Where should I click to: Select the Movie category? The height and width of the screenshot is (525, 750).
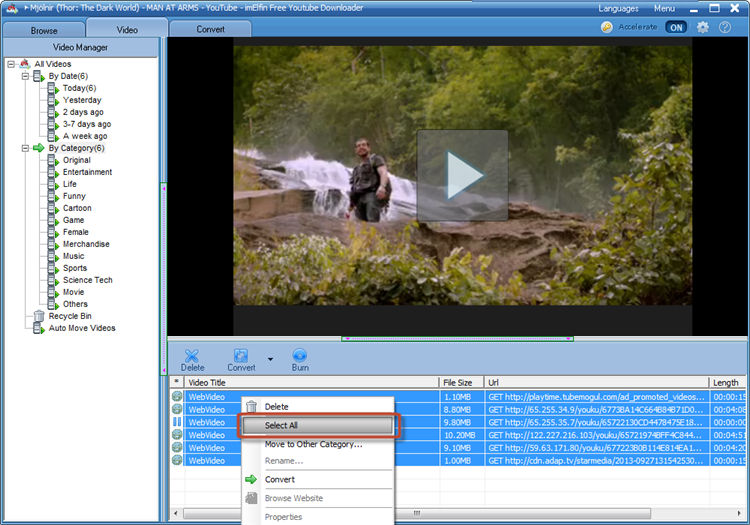74,292
